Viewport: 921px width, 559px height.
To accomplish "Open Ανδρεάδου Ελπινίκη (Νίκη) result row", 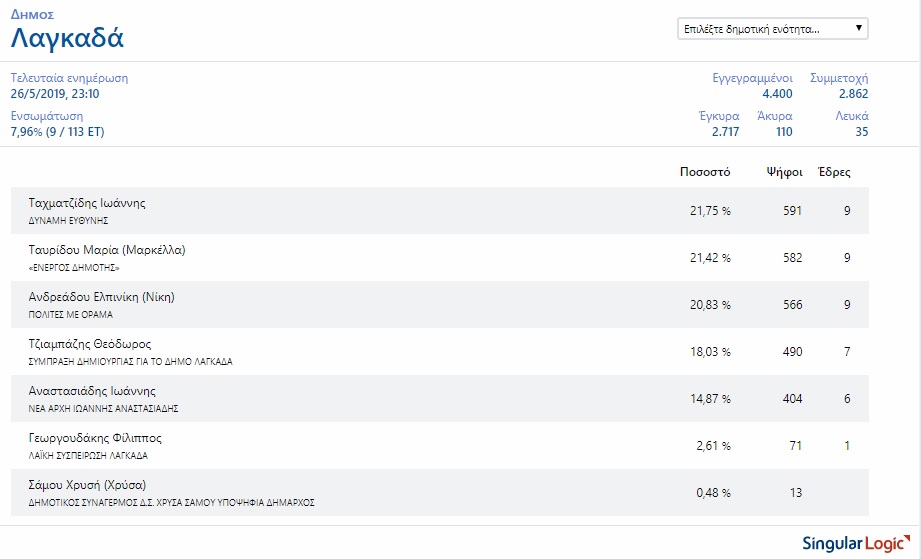I will click(102, 297).
